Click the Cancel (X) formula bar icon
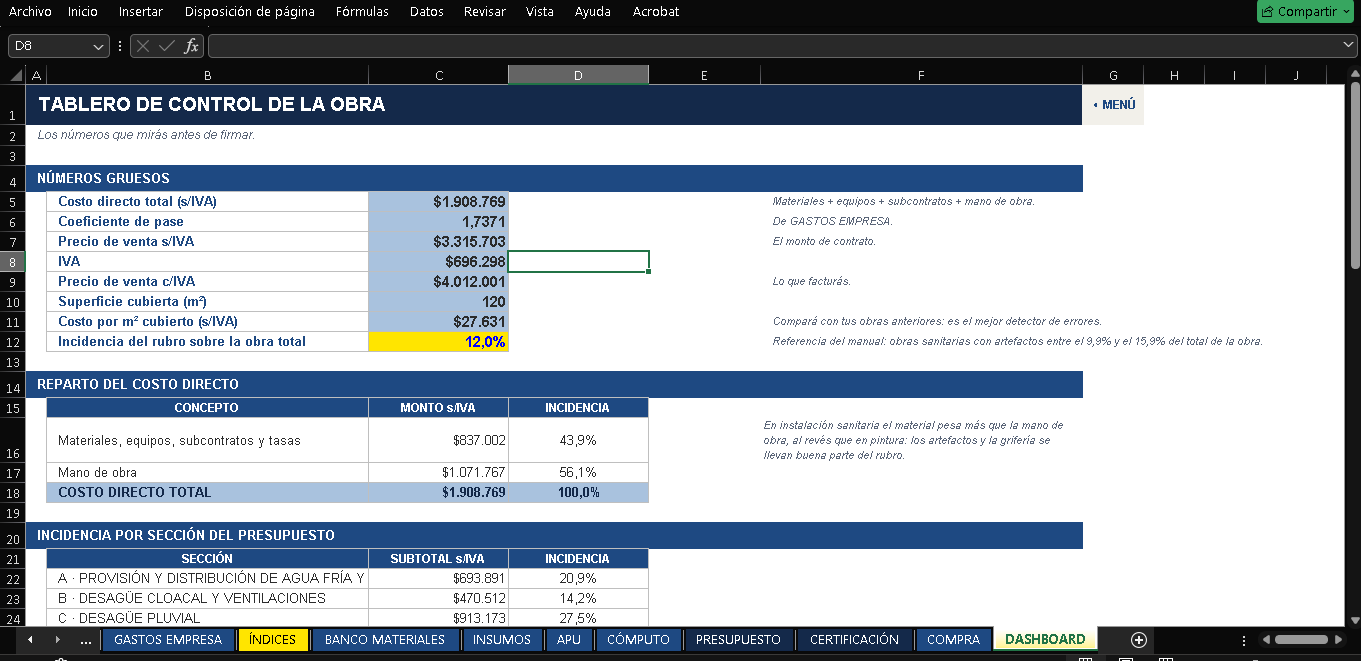Screen dimensions: 1361x661 144,46
